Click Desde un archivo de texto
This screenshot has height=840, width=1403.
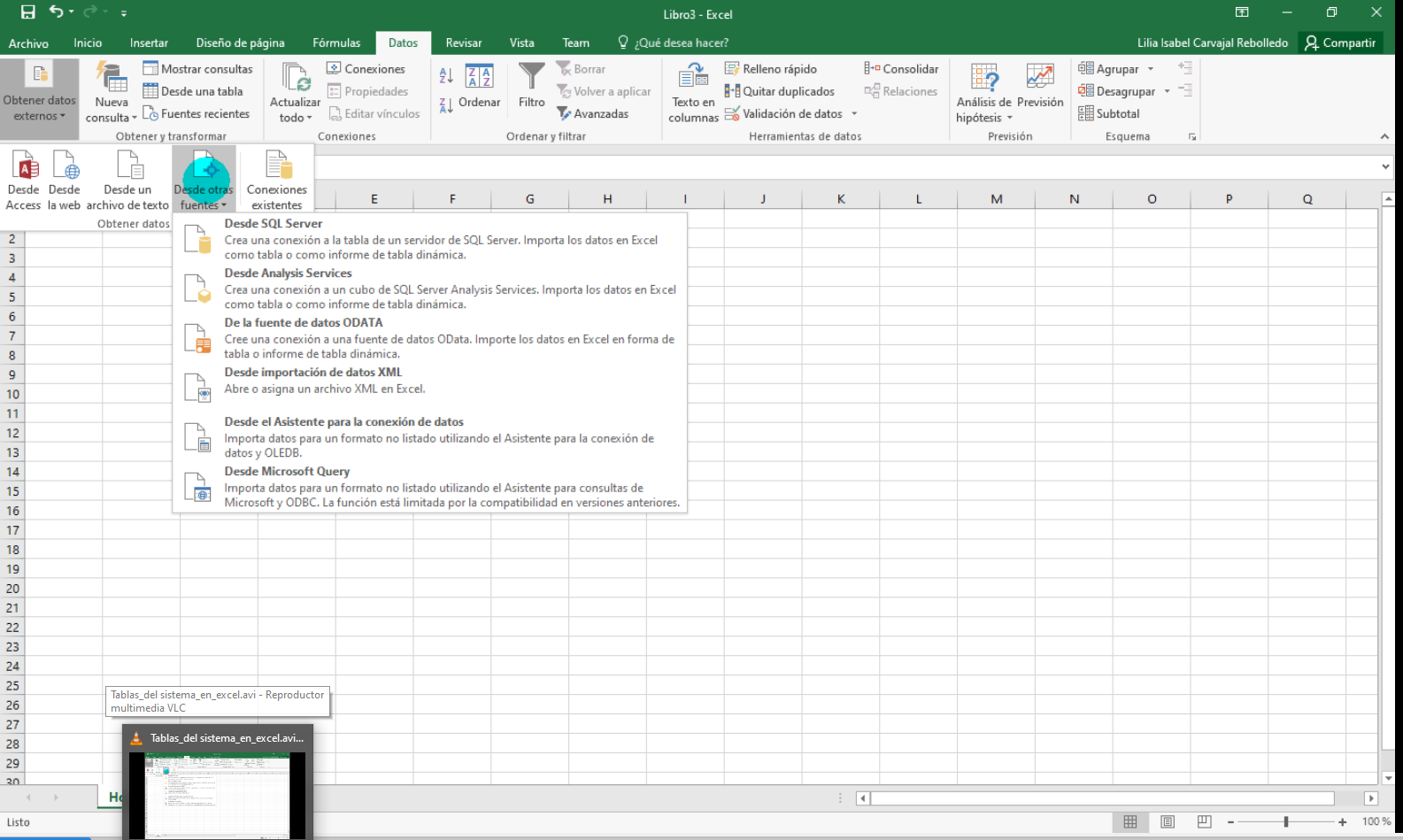click(127, 180)
